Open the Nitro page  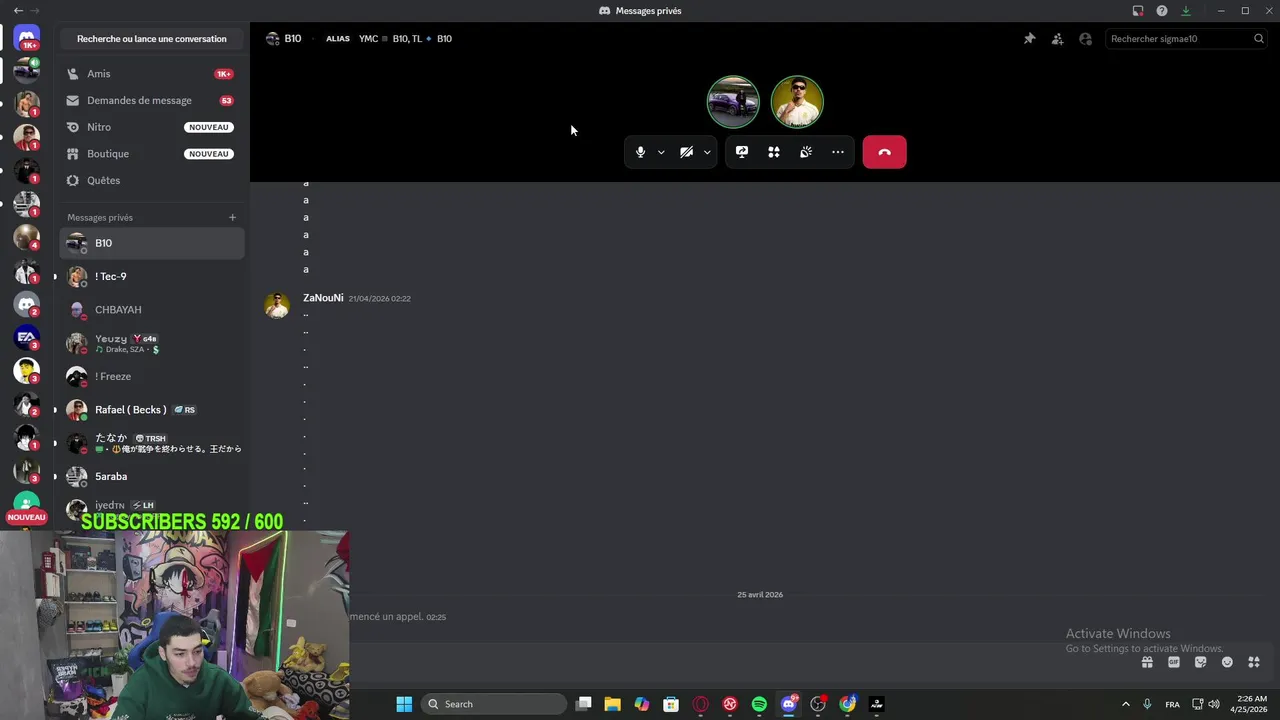tap(152, 127)
